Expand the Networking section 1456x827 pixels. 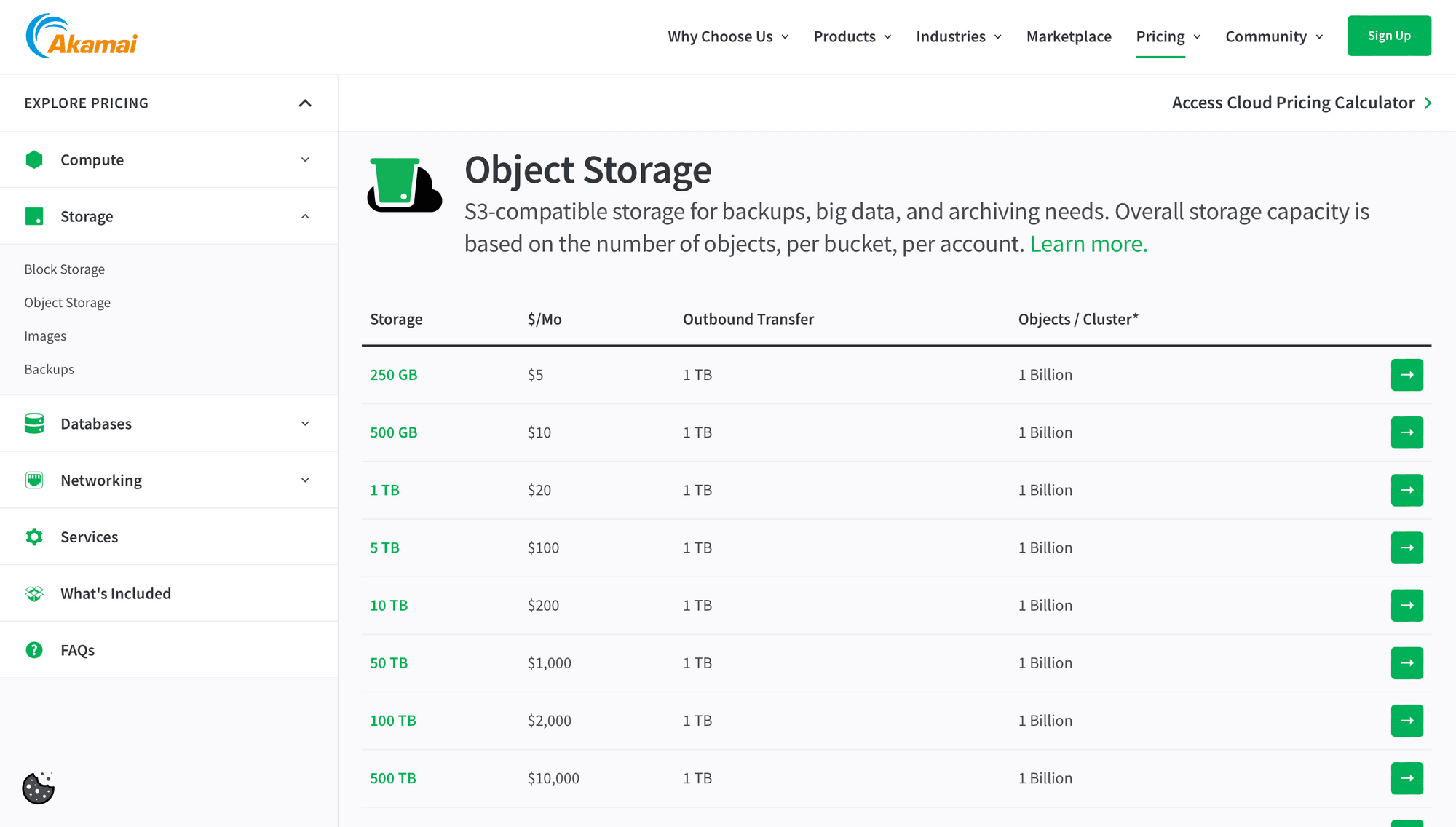(x=305, y=480)
